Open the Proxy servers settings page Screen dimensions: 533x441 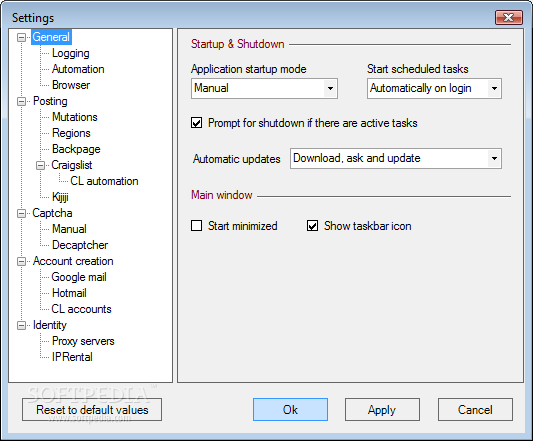[83, 341]
